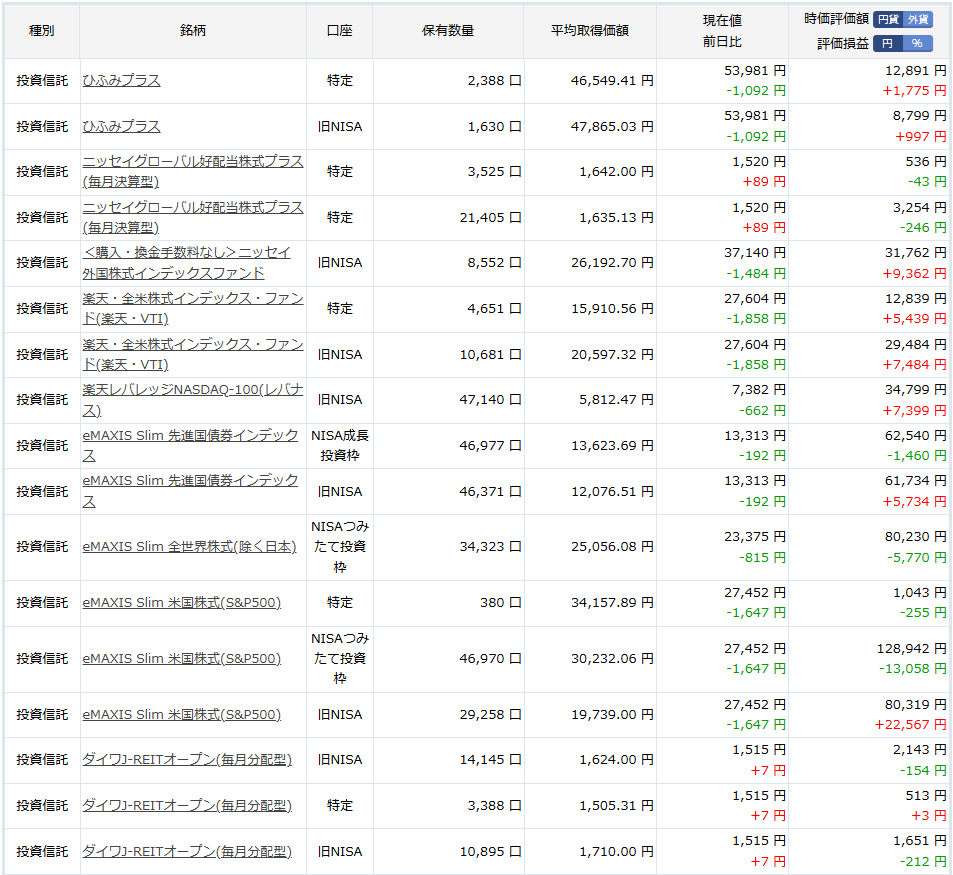
Task: Select average price 19,739.00 円
Action: tap(612, 715)
